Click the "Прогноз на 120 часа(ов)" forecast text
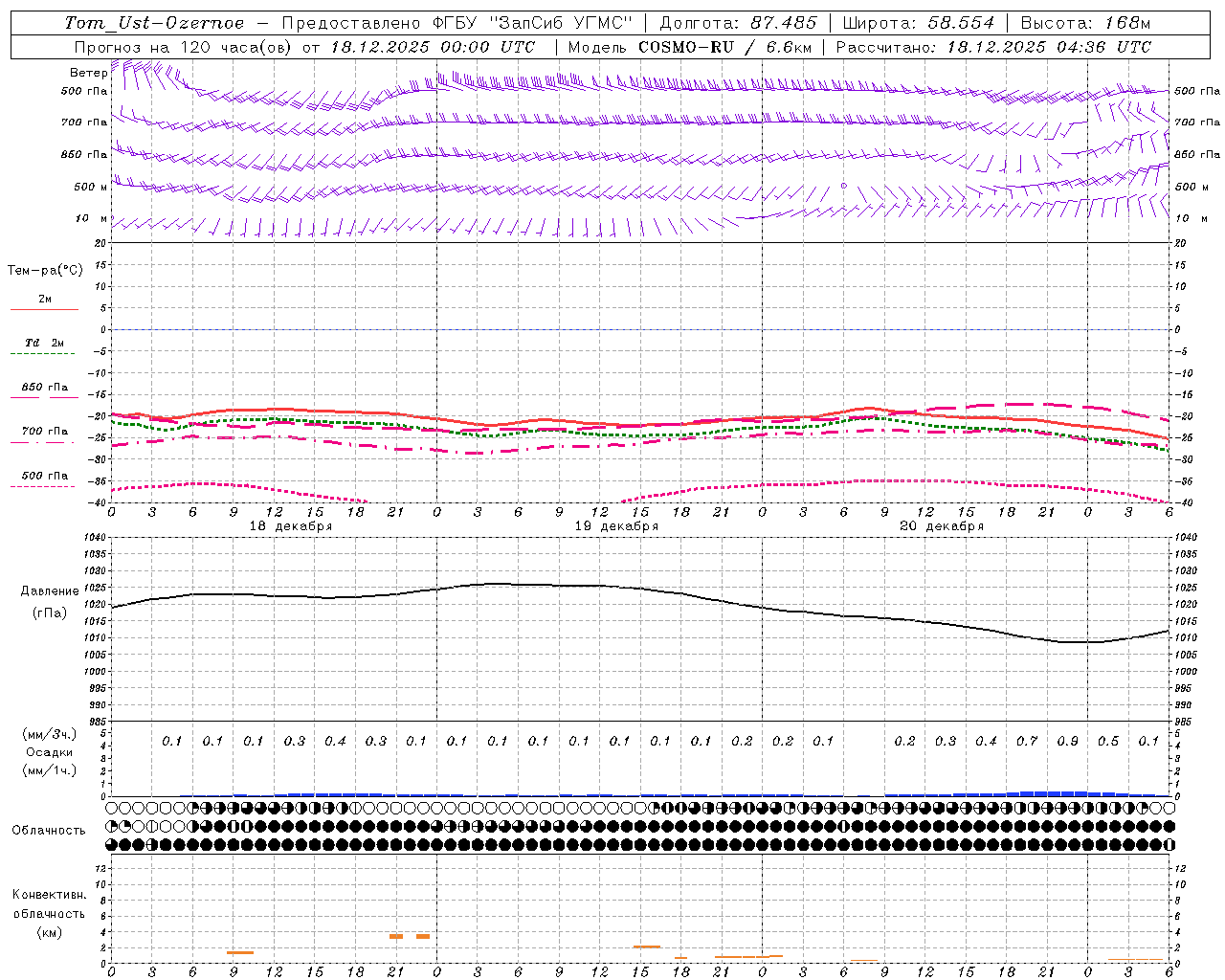 (184, 47)
